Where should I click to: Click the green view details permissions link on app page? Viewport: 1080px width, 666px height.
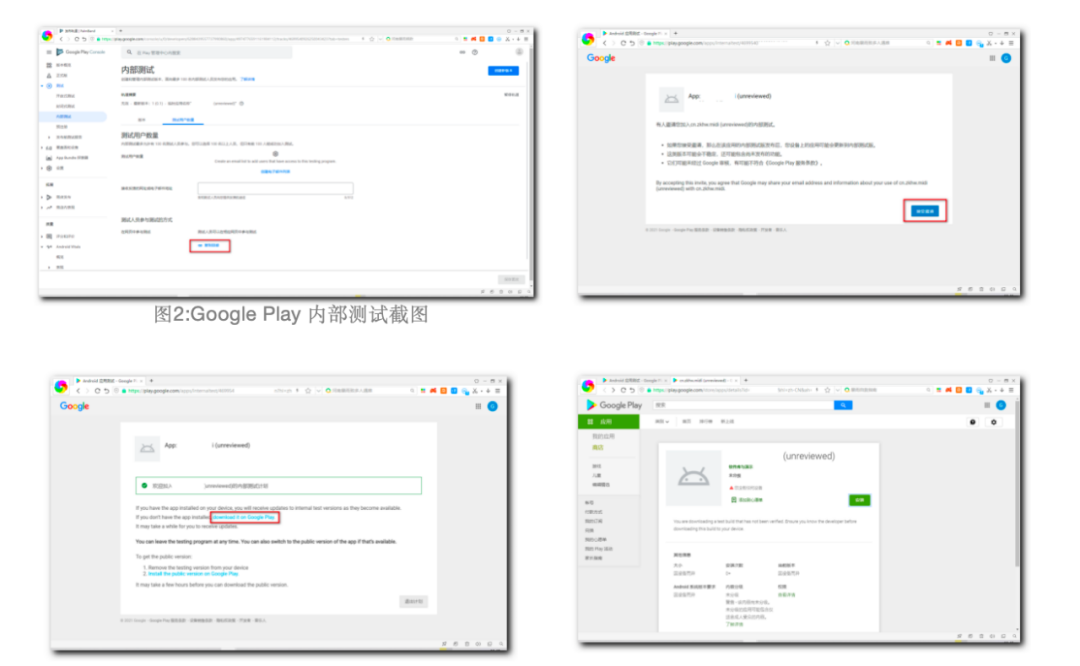click(x=786, y=594)
